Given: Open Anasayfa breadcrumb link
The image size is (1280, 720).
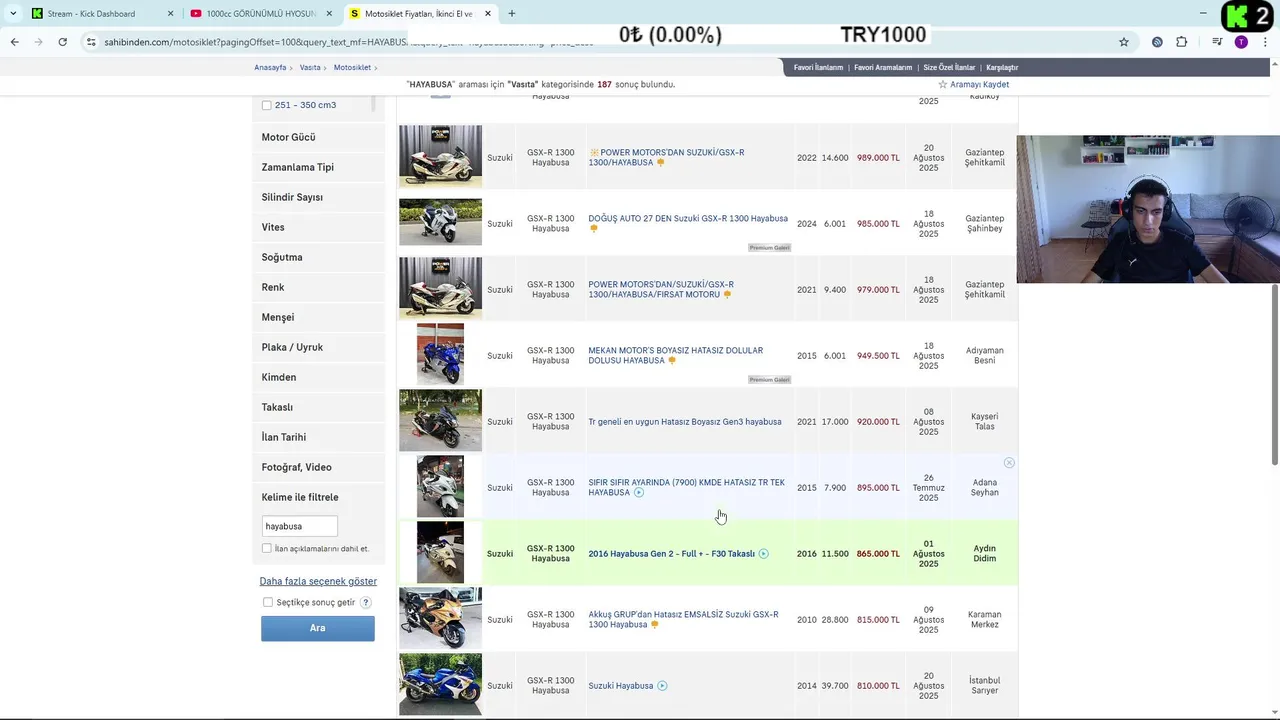Looking at the screenshot, I should (x=270, y=67).
